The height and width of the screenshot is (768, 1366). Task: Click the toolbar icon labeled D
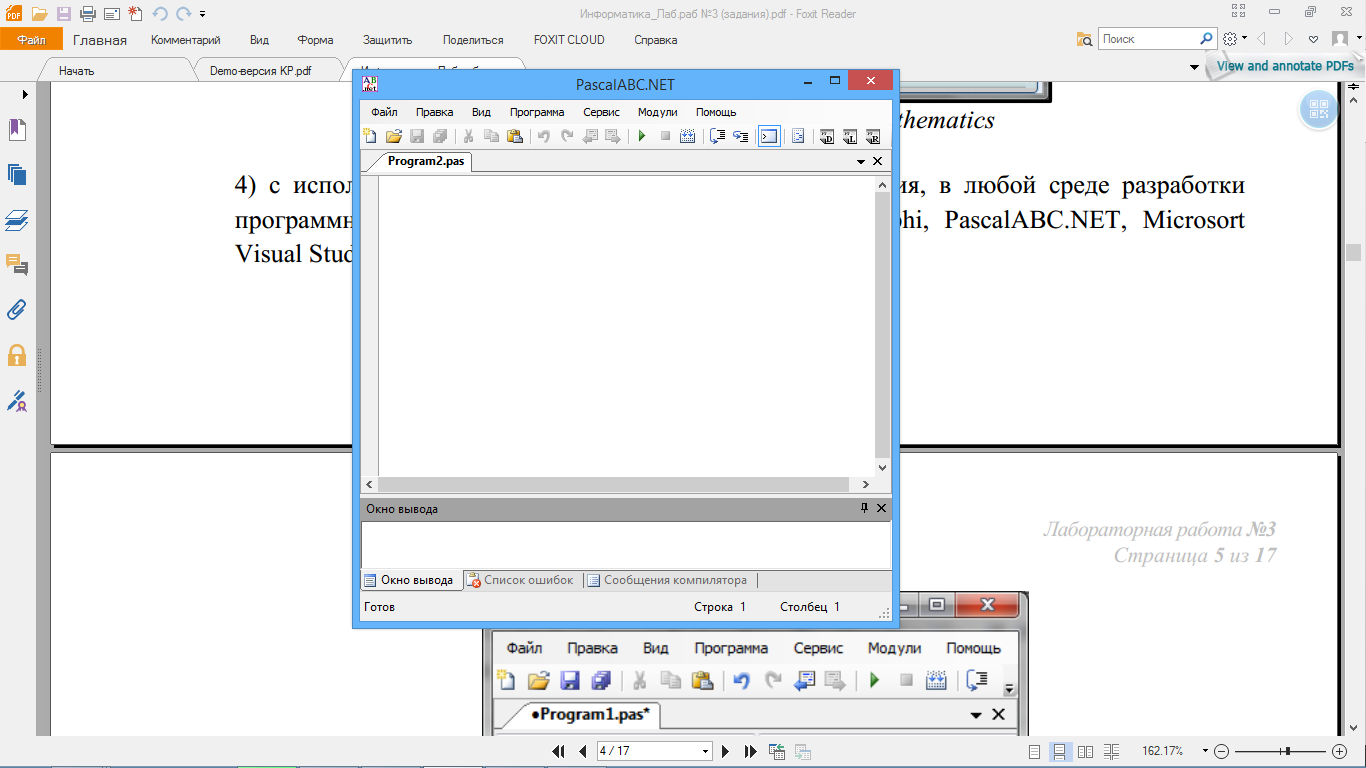point(826,136)
